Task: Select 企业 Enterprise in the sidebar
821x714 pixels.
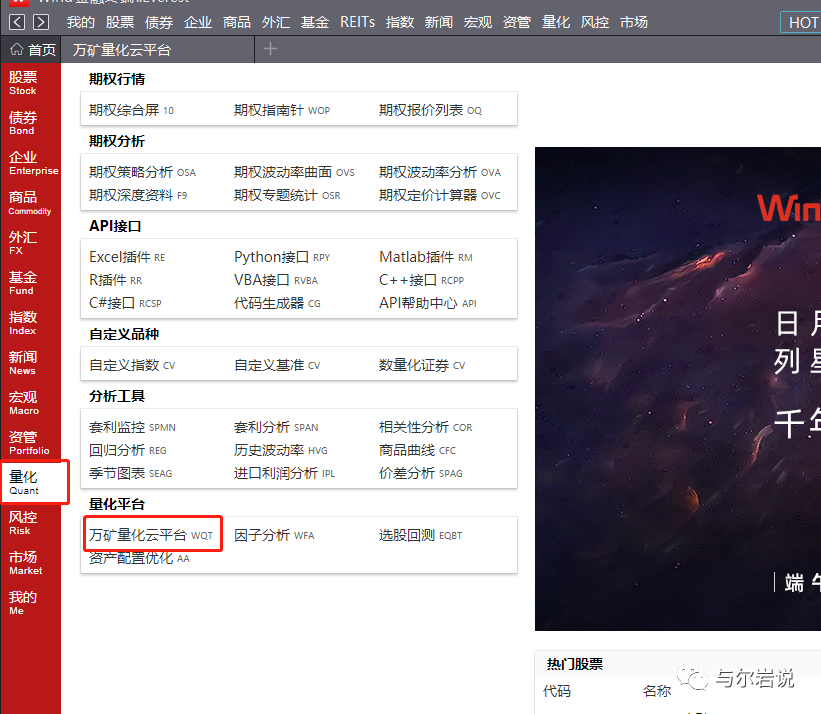Action: [33, 163]
